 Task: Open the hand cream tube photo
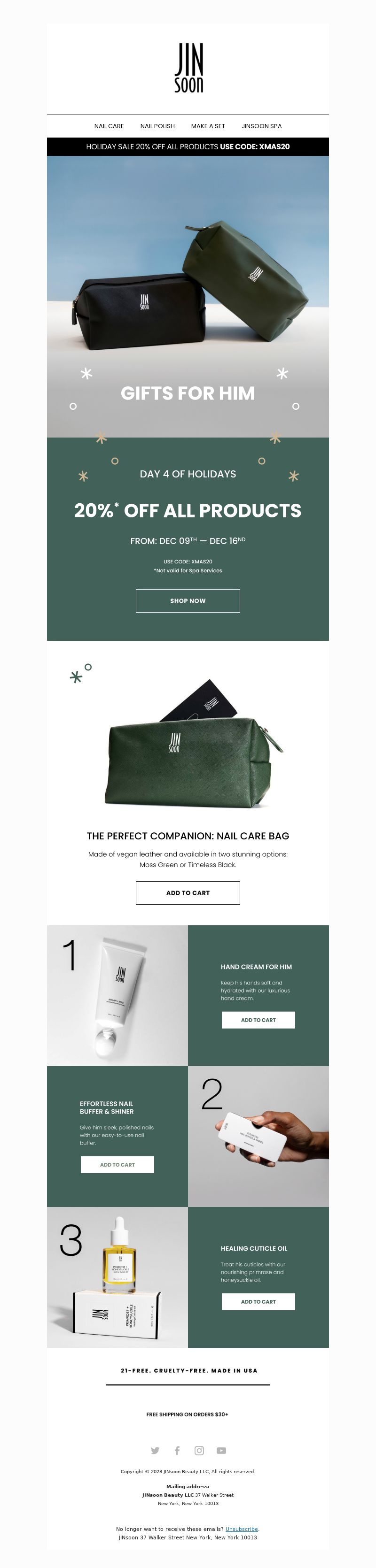(x=117, y=996)
